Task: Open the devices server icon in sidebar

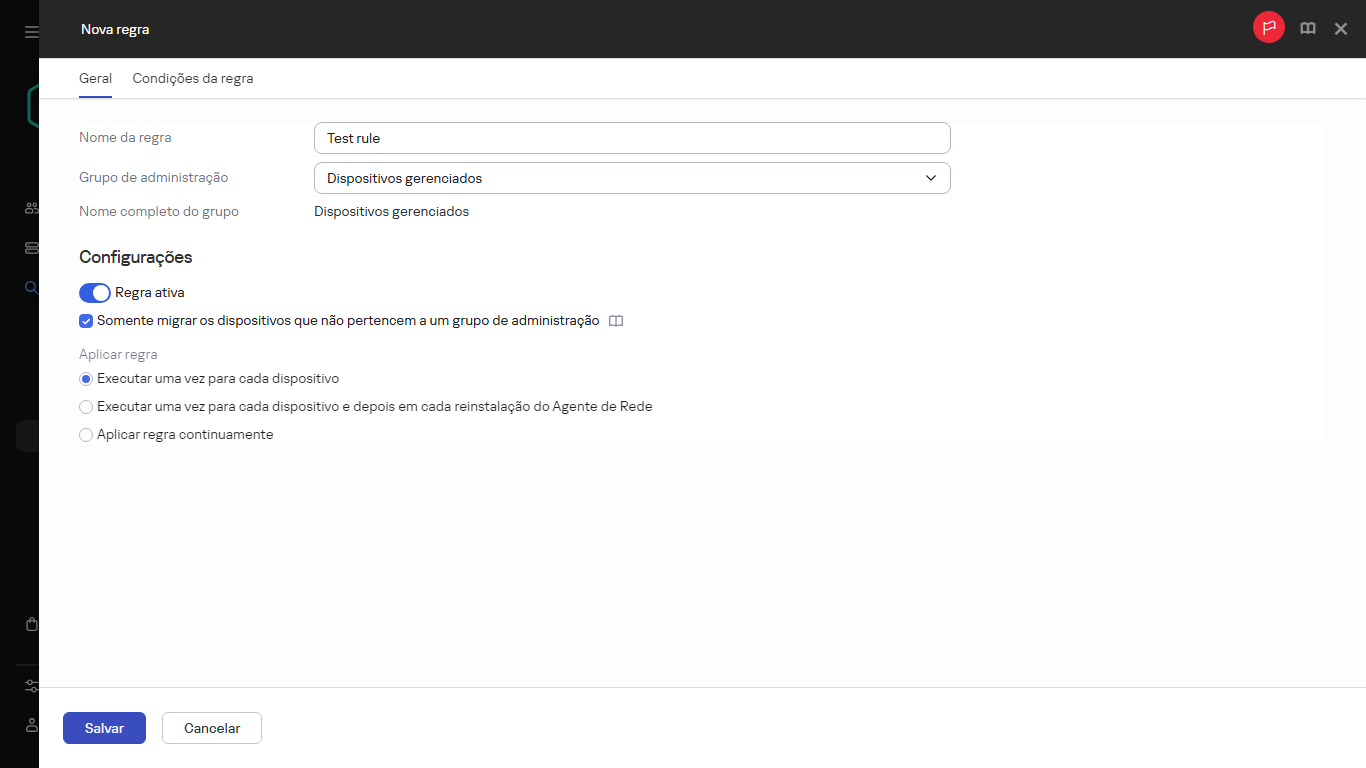Action: pos(31,248)
